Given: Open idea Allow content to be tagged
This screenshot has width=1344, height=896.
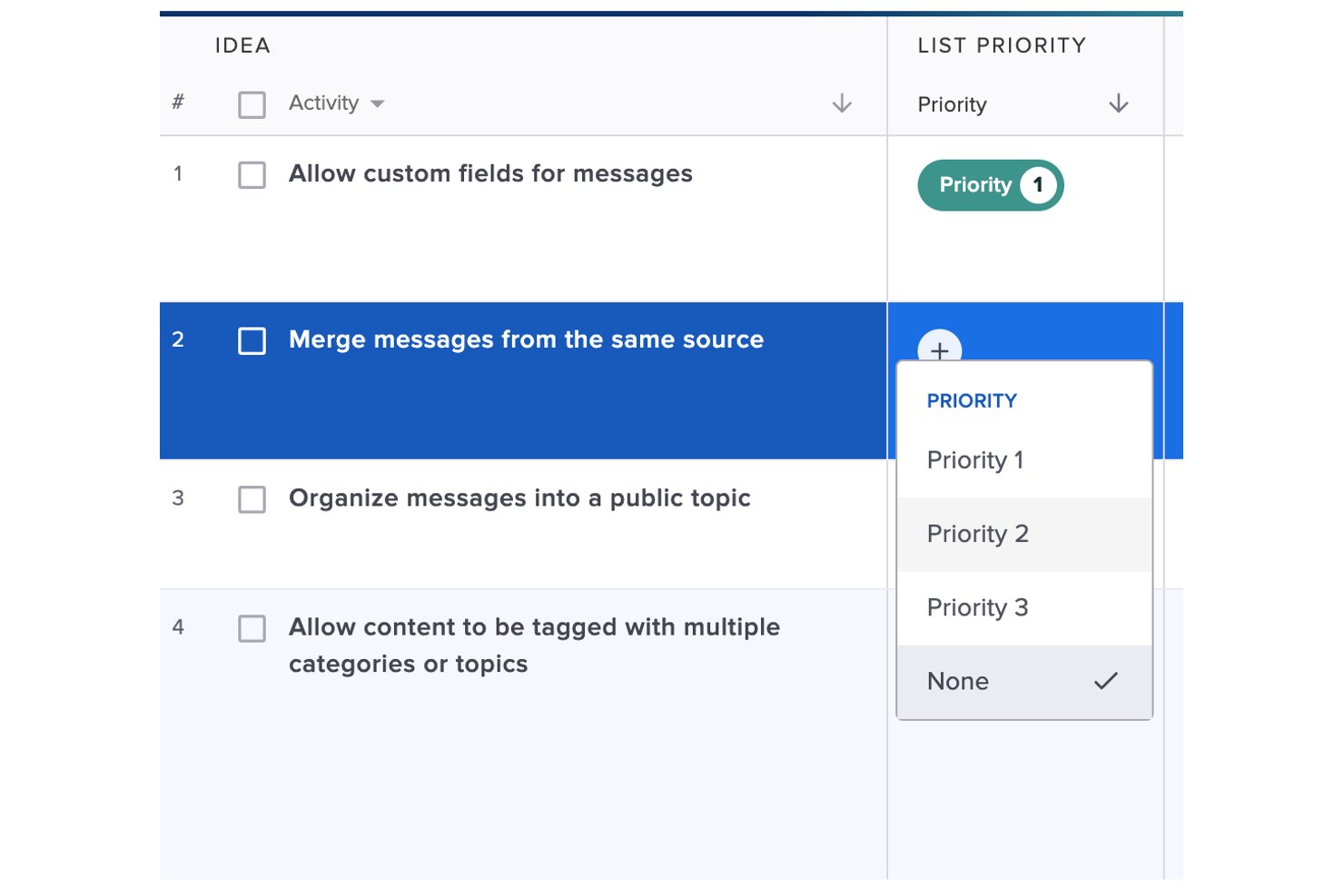Looking at the screenshot, I should (x=534, y=645).
